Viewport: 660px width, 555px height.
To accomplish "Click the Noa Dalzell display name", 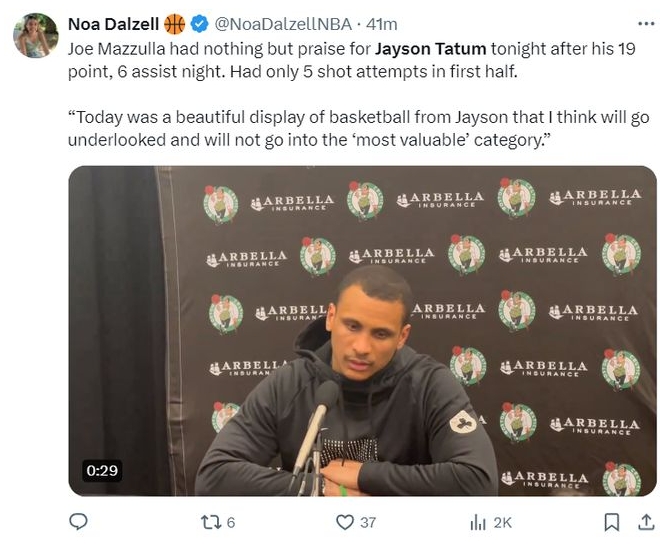I will 112,23.
